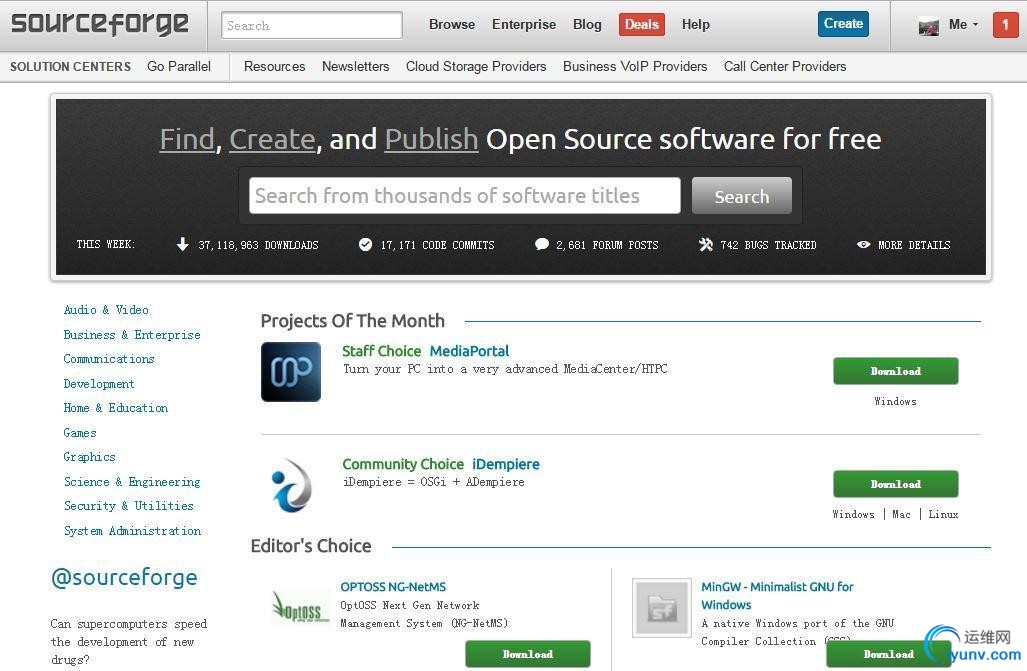The height and width of the screenshot is (671, 1027).
Task: Click the 17,171 CODE COMMITS stat text
Action: (x=438, y=244)
